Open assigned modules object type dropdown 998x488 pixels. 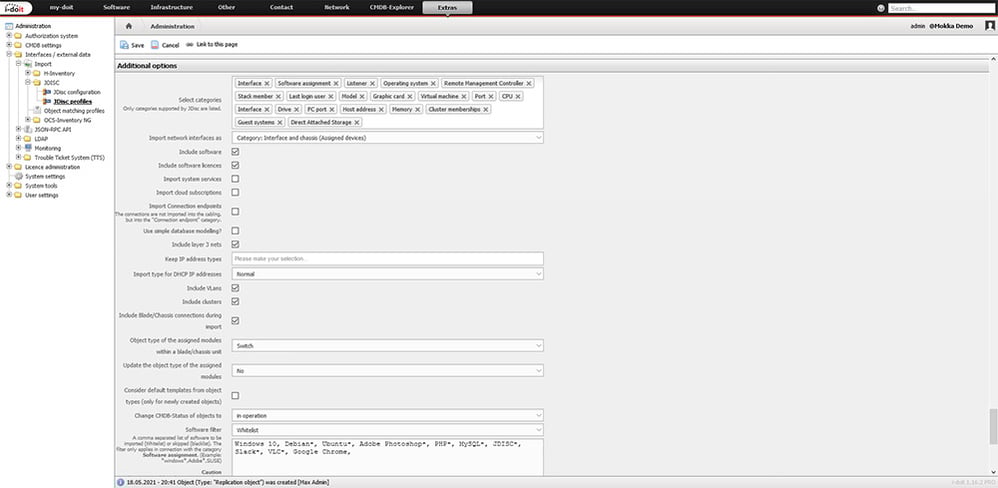pyautogui.click(x=388, y=345)
